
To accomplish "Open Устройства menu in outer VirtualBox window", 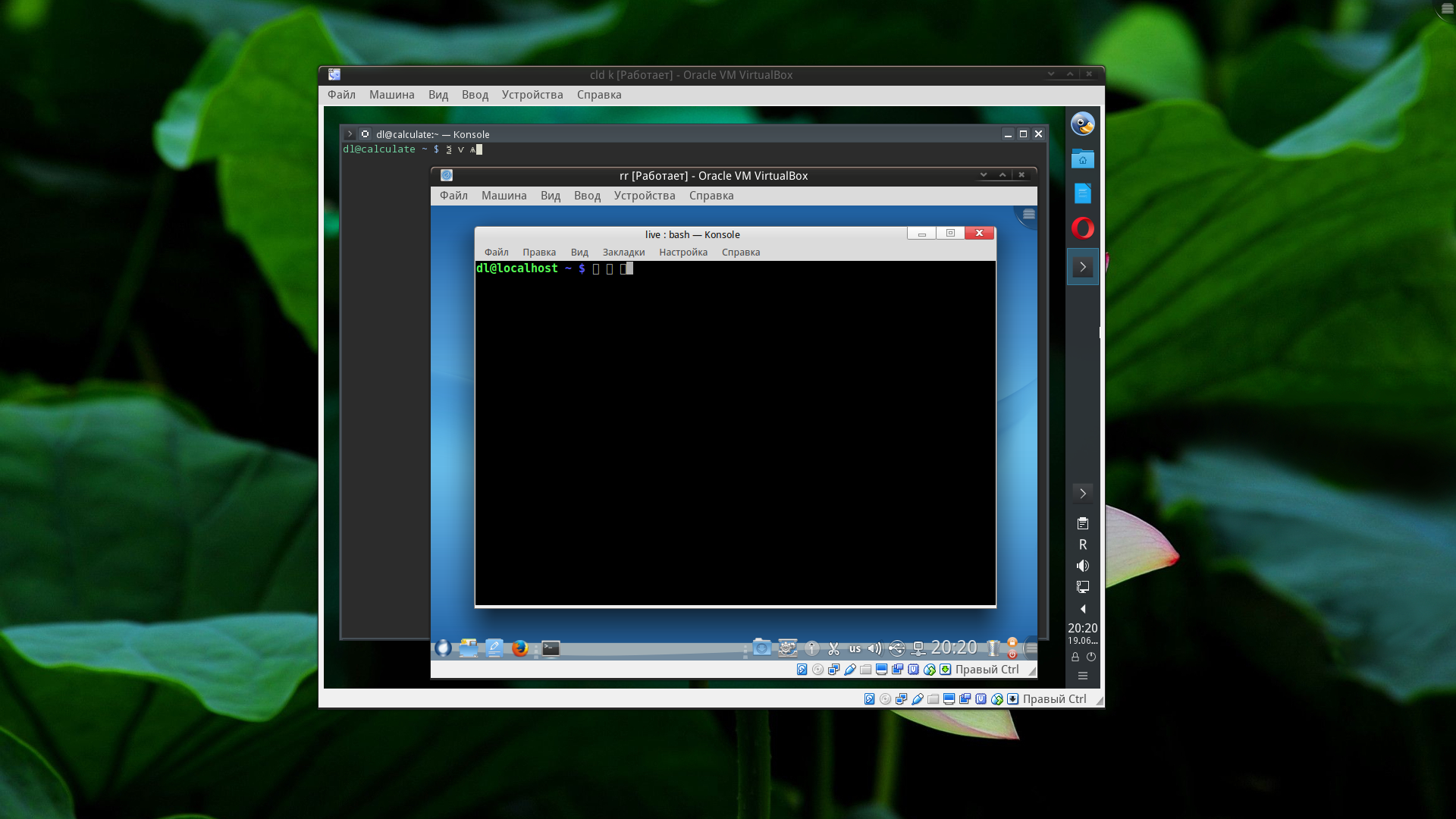I will pyautogui.click(x=532, y=95).
